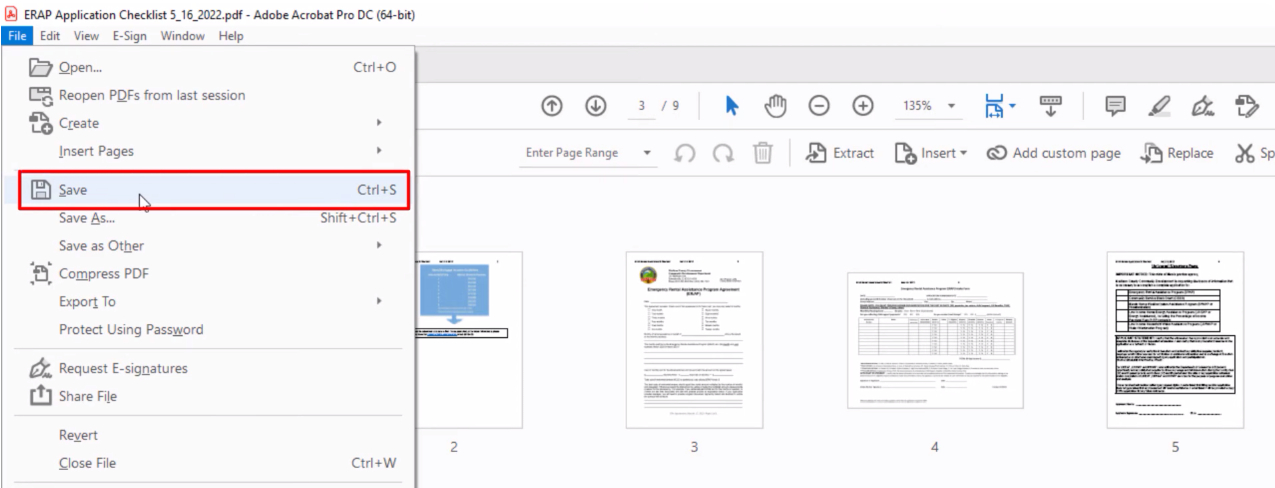
Task: Select page 5 thumbnail
Action: tap(1176, 339)
